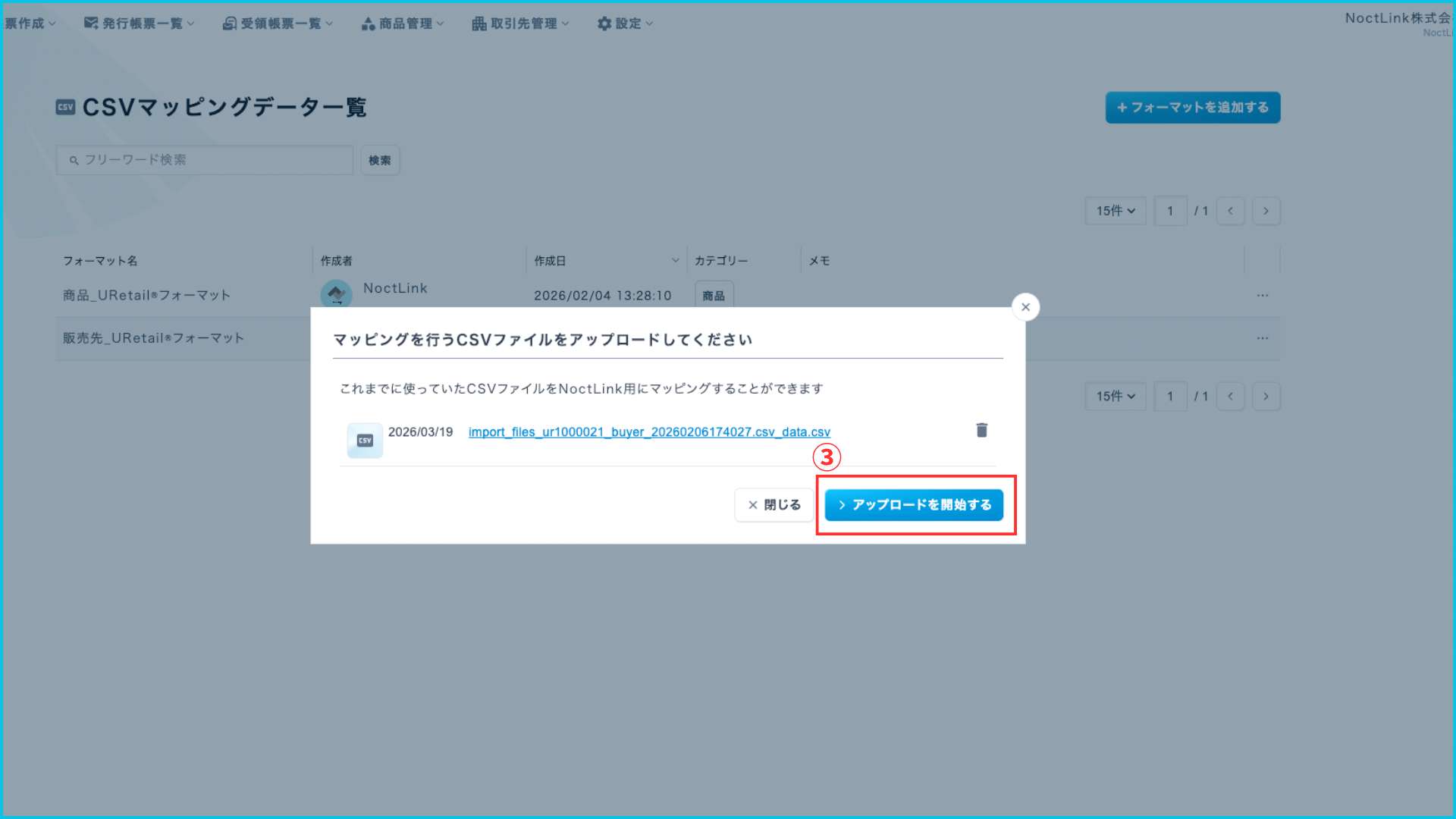Go to next page in bottom pagination
The width and height of the screenshot is (1456, 819).
1266,396
